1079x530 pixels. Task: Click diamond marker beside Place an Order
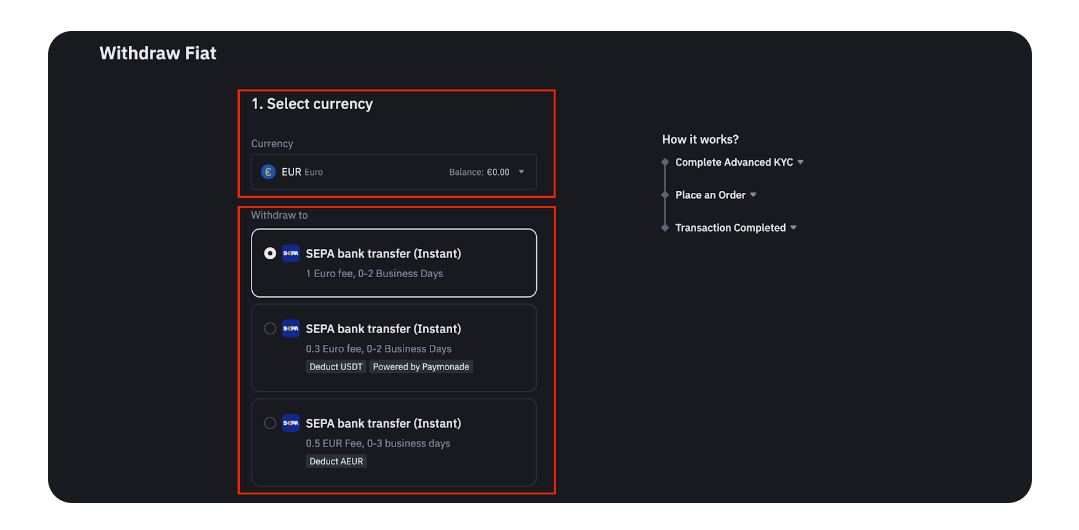(x=665, y=195)
